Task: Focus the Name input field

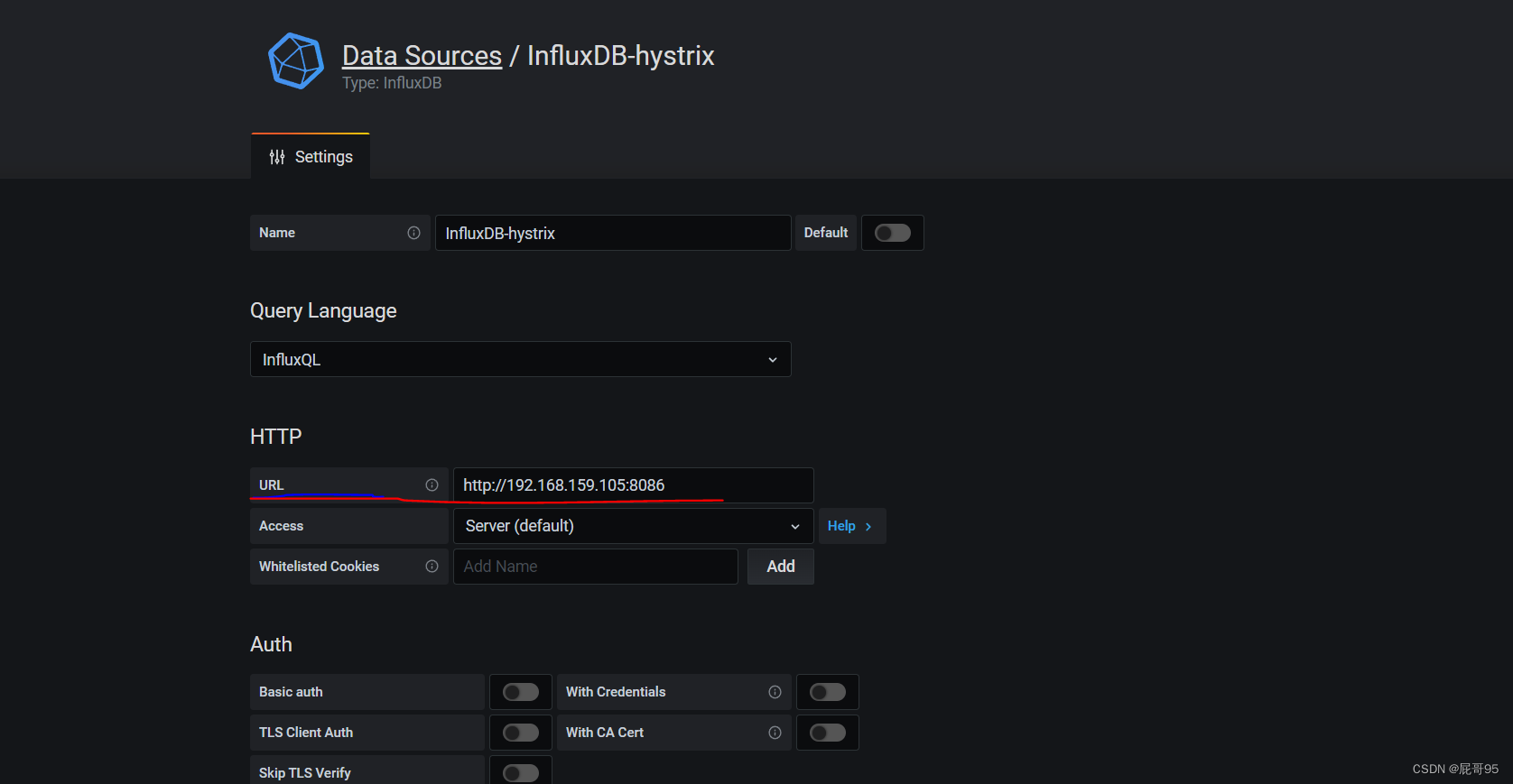Action: click(x=613, y=233)
